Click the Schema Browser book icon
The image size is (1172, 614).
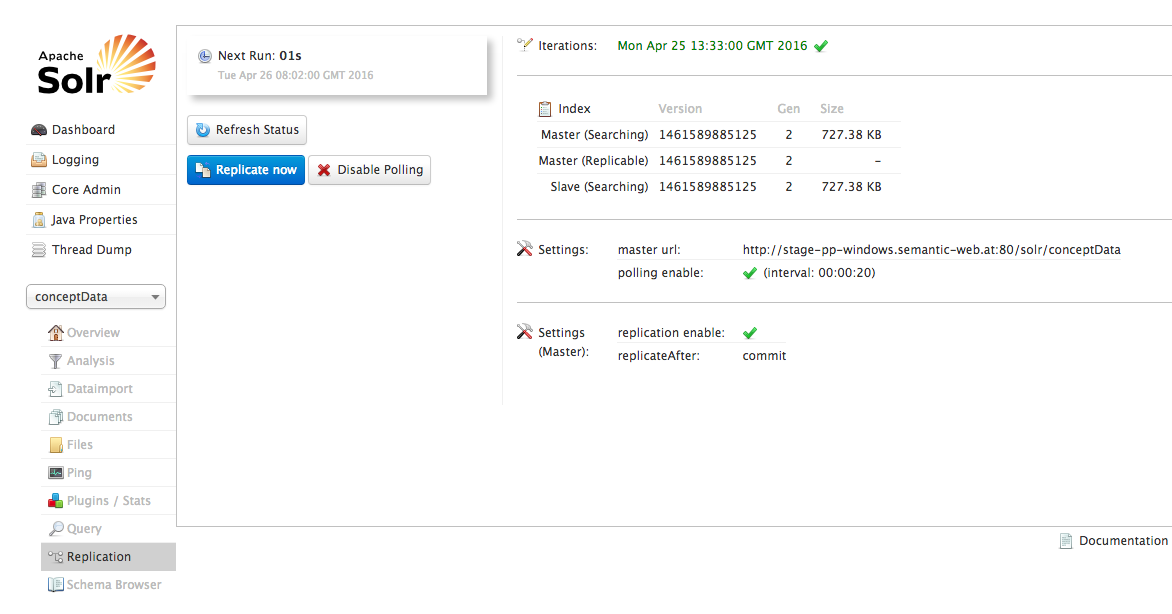[x=56, y=585]
